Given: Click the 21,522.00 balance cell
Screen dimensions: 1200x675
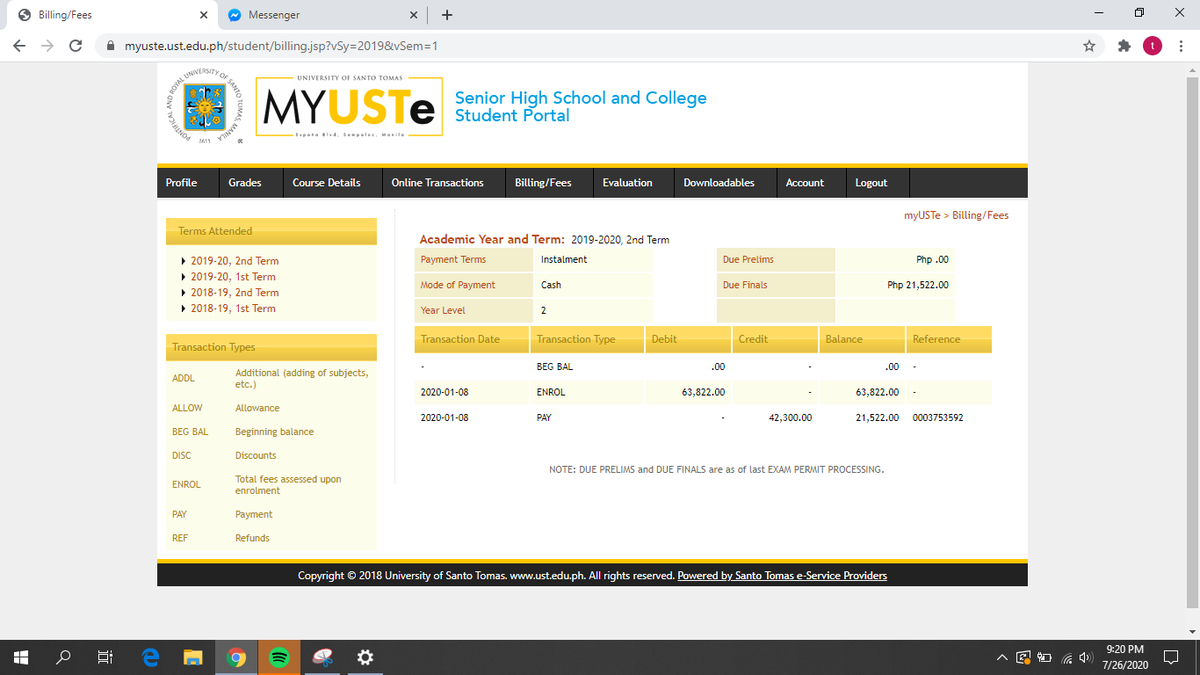Looking at the screenshot, I should (x=878, y=417).
